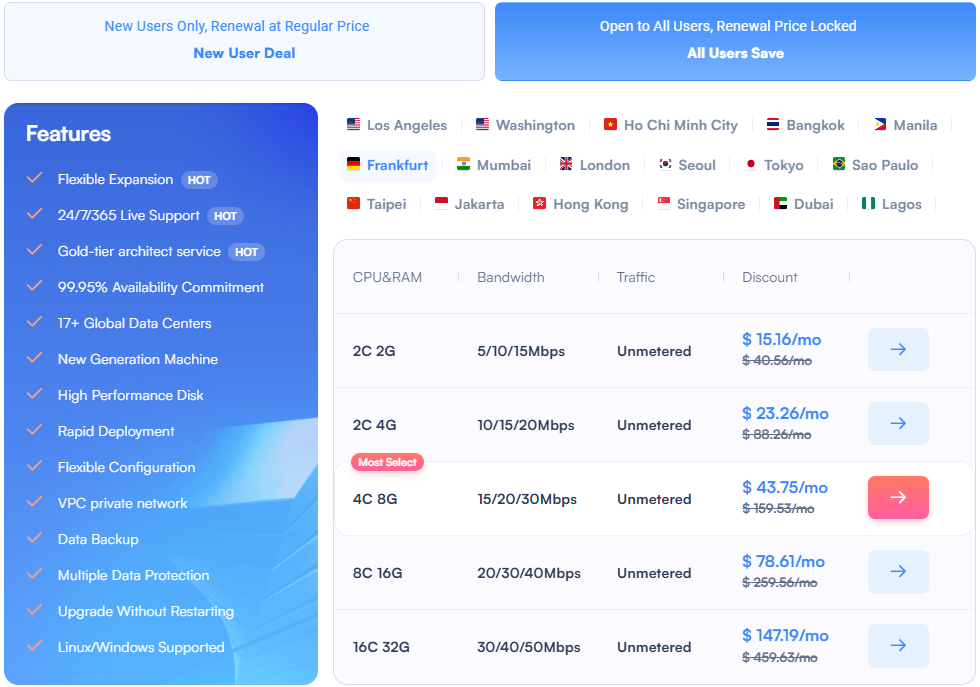The height and width of the screenshot is (687, 980).
Task: Click the 99.95% Availability Commitment feature
Action: 161,288
